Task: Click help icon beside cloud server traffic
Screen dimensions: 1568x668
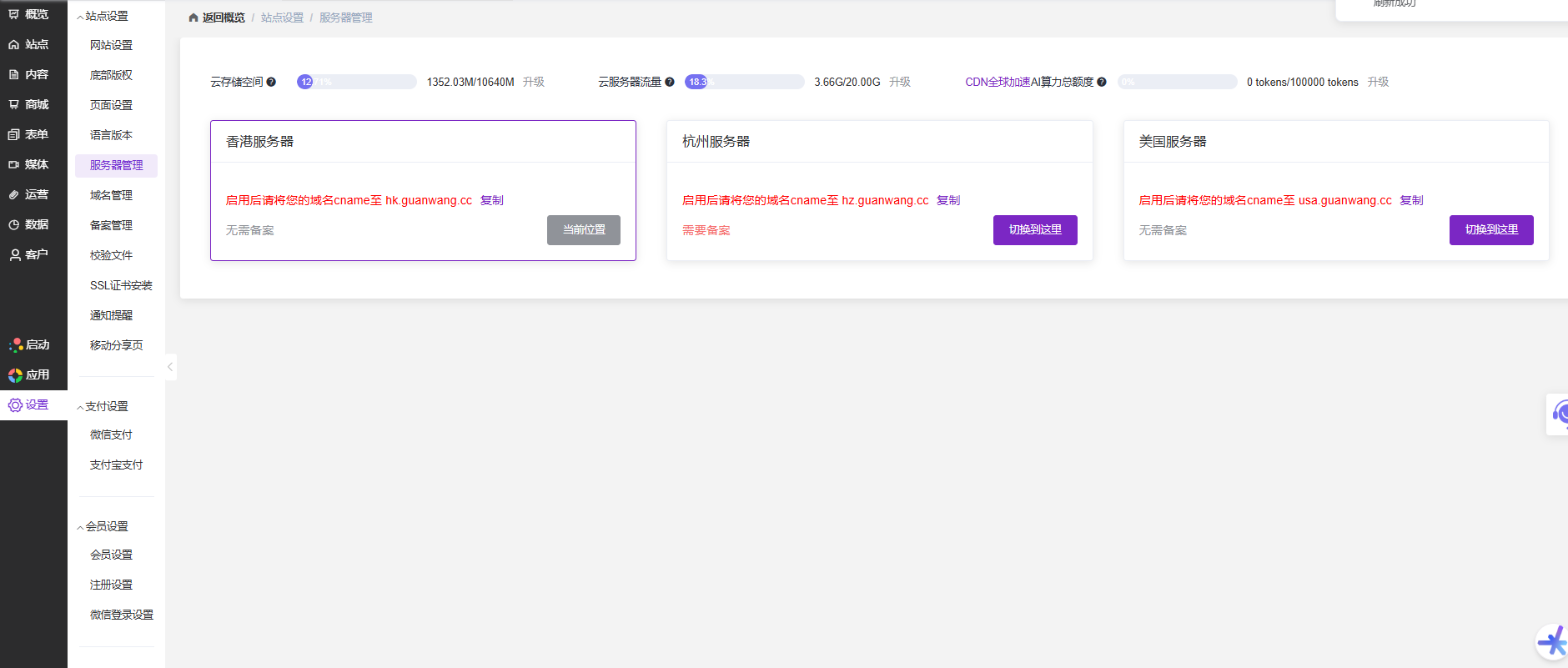Action: [x=670, y=82]
